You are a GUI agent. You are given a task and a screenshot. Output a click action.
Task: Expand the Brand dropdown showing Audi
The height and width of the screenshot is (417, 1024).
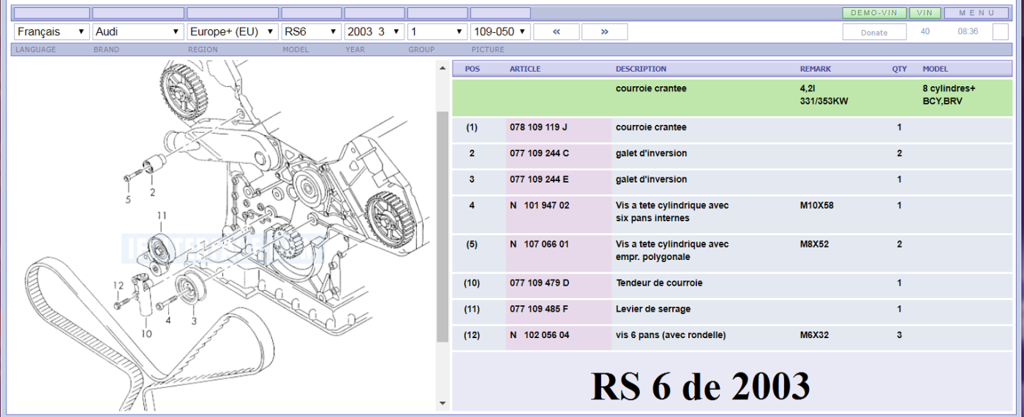click(136, 32)
